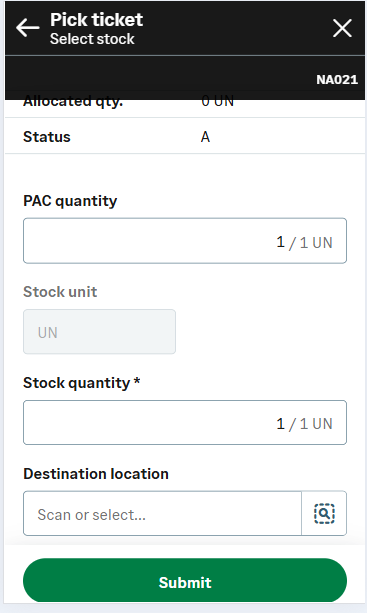Focus the PAC quantity input field
The image size is (367, 613).
tap(185, 241)
